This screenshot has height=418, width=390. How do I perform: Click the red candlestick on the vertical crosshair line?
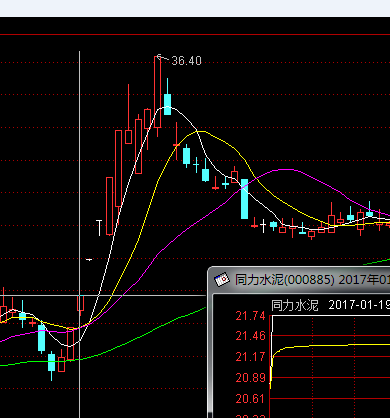pos(80,305)
